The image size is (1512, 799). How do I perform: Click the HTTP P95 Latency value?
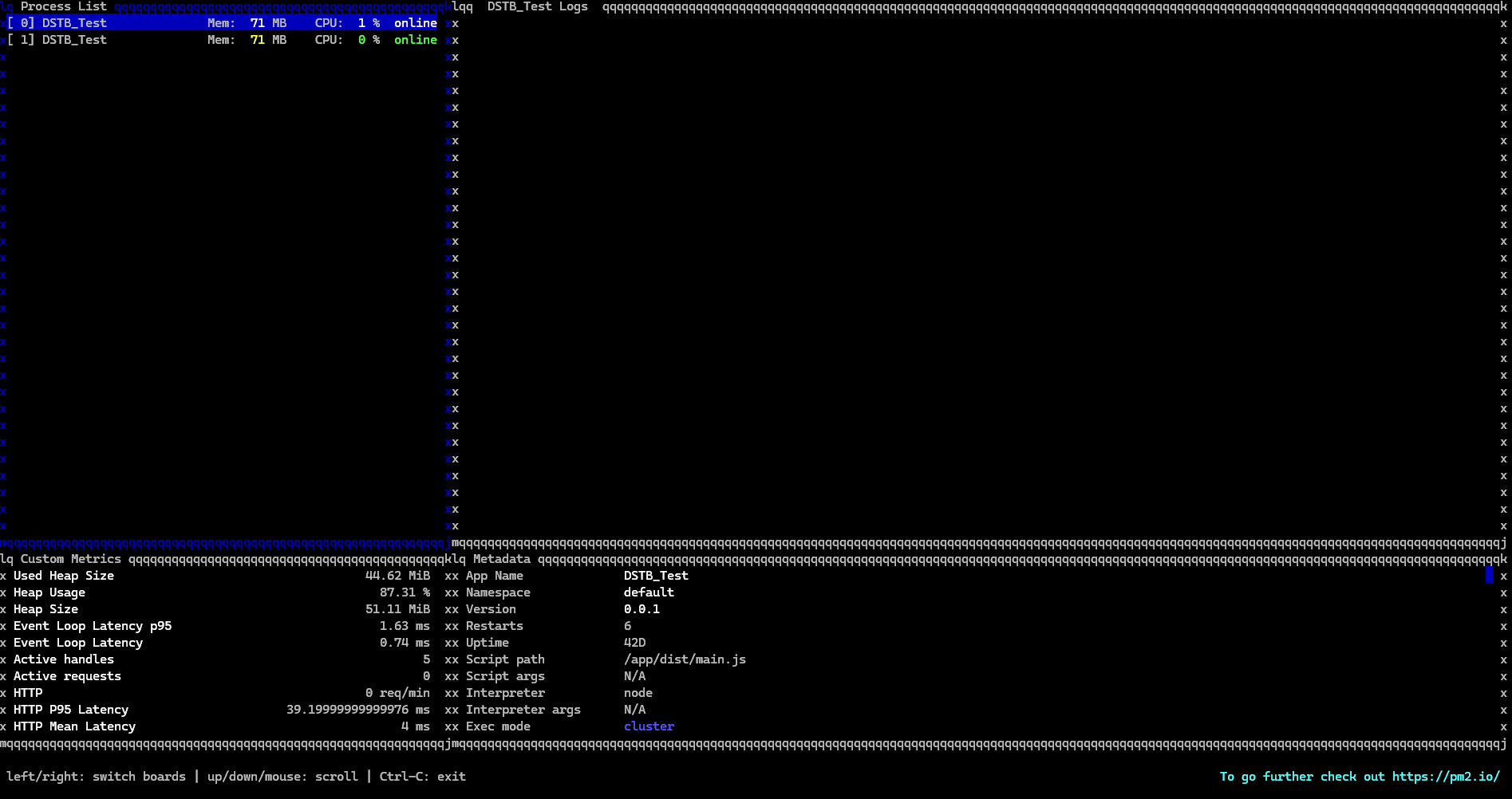(x=357, y=710)
